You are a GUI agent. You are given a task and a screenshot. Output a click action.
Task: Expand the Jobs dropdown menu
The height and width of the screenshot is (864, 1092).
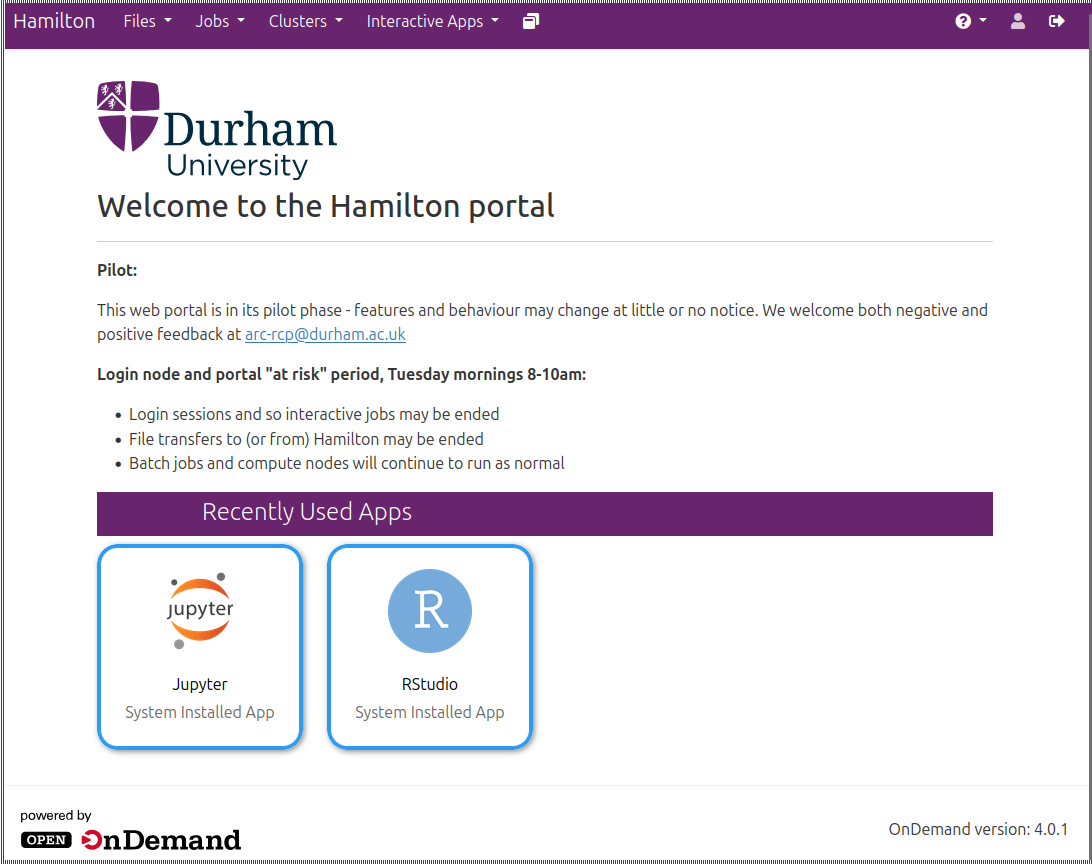[219, 22]
